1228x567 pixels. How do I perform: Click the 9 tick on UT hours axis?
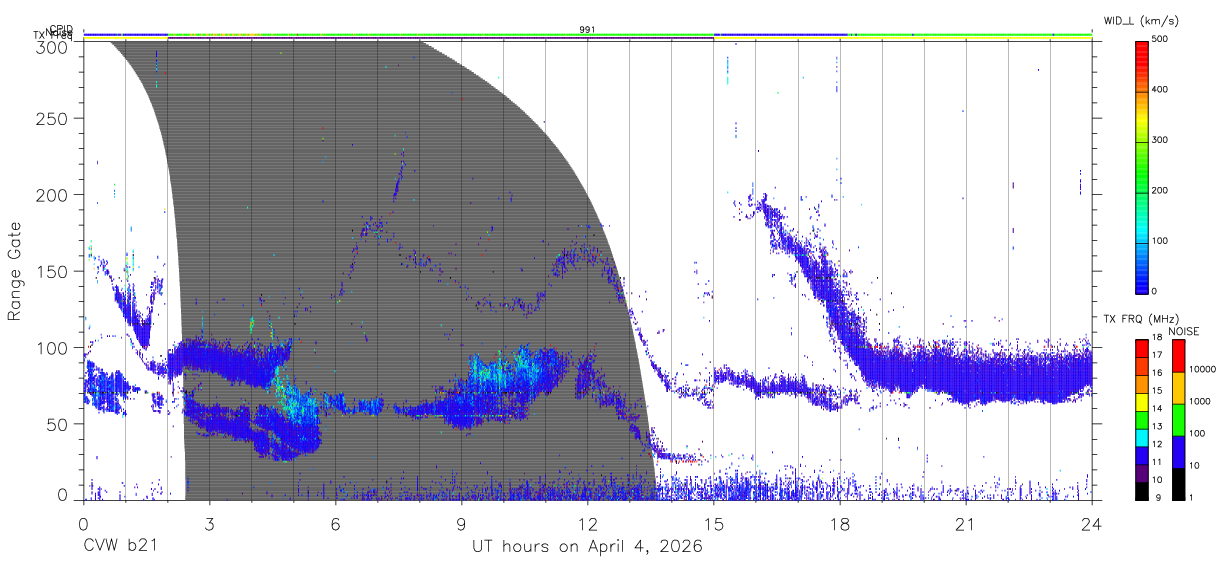[461, 523]
